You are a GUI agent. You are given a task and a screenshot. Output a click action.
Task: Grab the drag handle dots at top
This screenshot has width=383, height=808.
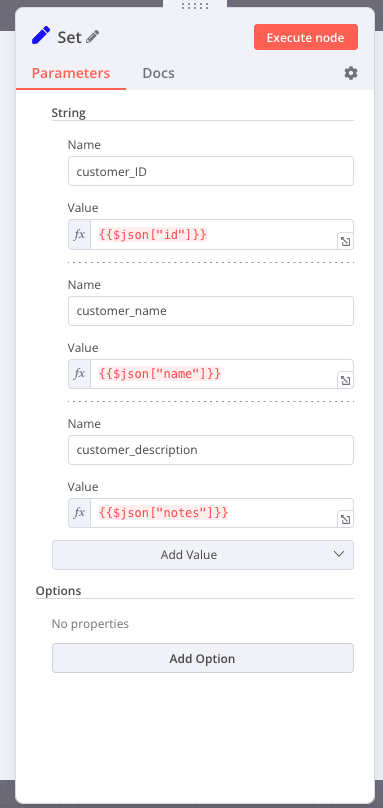195,6
